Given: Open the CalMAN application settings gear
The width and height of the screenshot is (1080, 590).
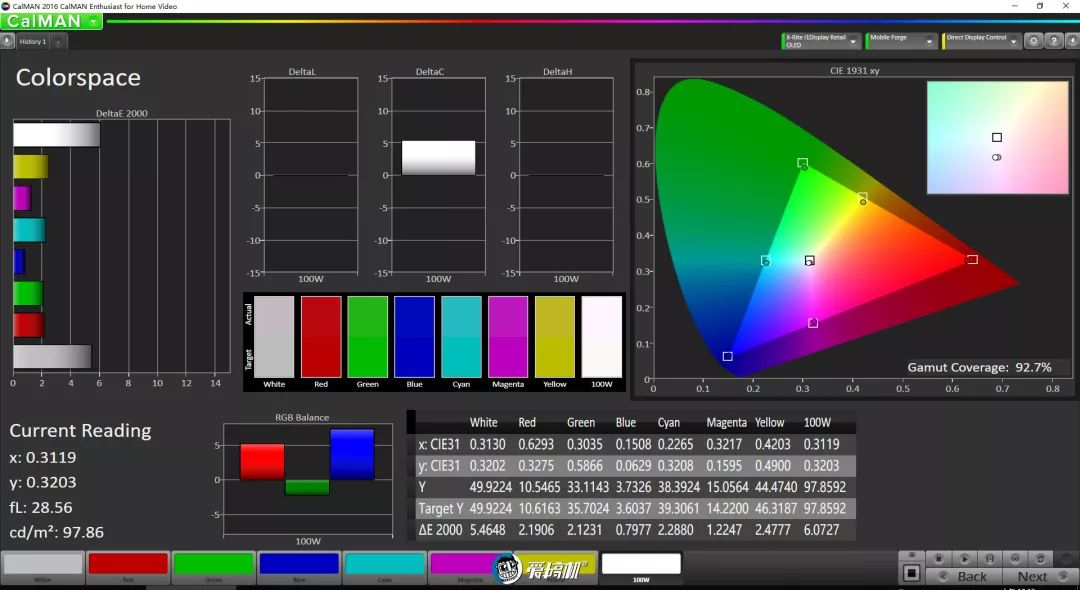Looking at the screenshot, I should click(1034, 41).
